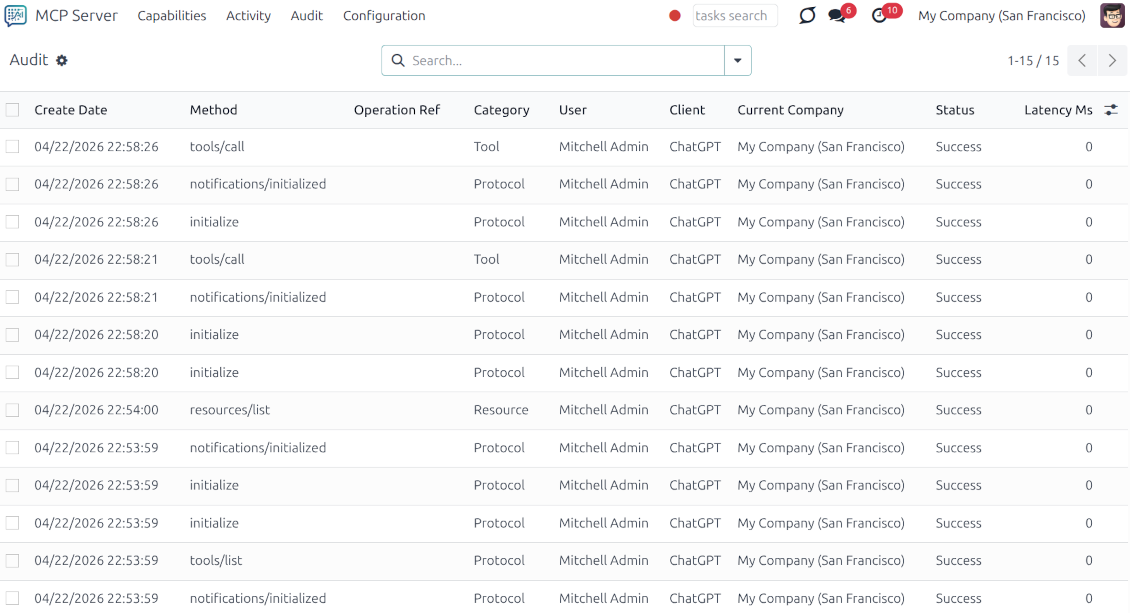
Task: Expand the search filters dropdown arrow
Action: 738,60
